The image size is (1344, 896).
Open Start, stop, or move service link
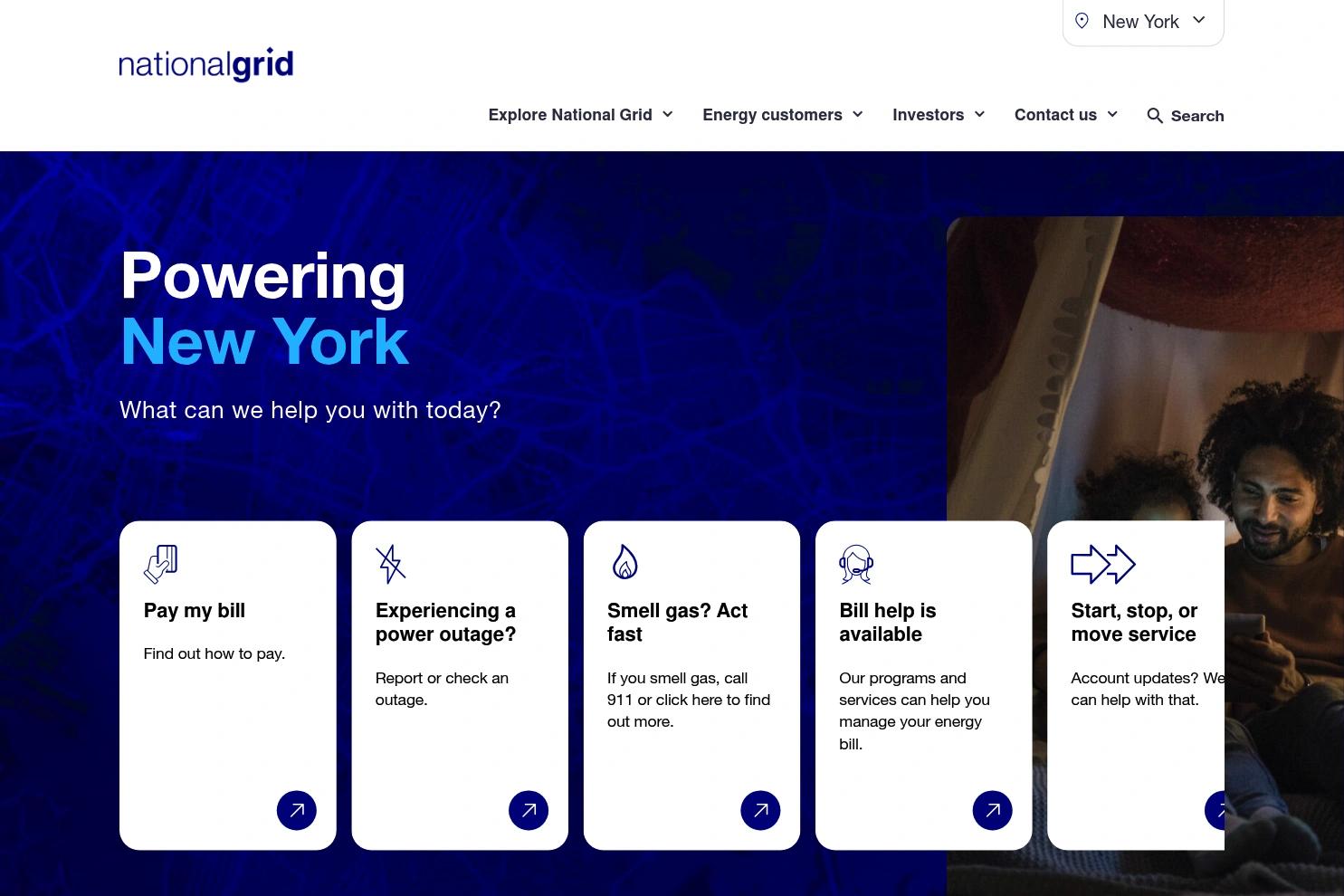(1134, 623)
